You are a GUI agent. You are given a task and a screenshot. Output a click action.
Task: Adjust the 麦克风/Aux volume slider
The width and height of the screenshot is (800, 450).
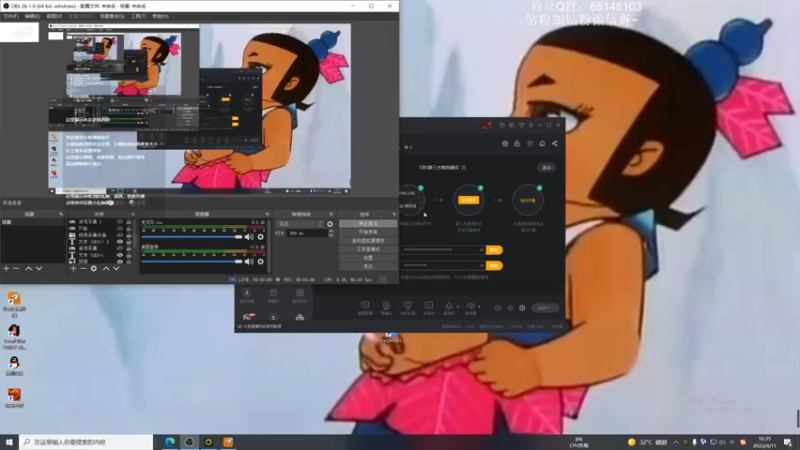192,237
